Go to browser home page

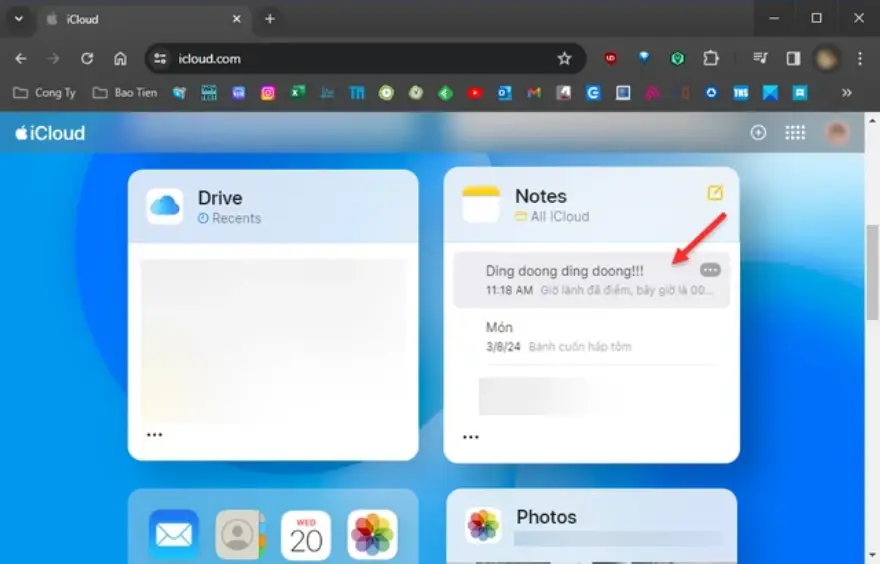pos(120,58)
